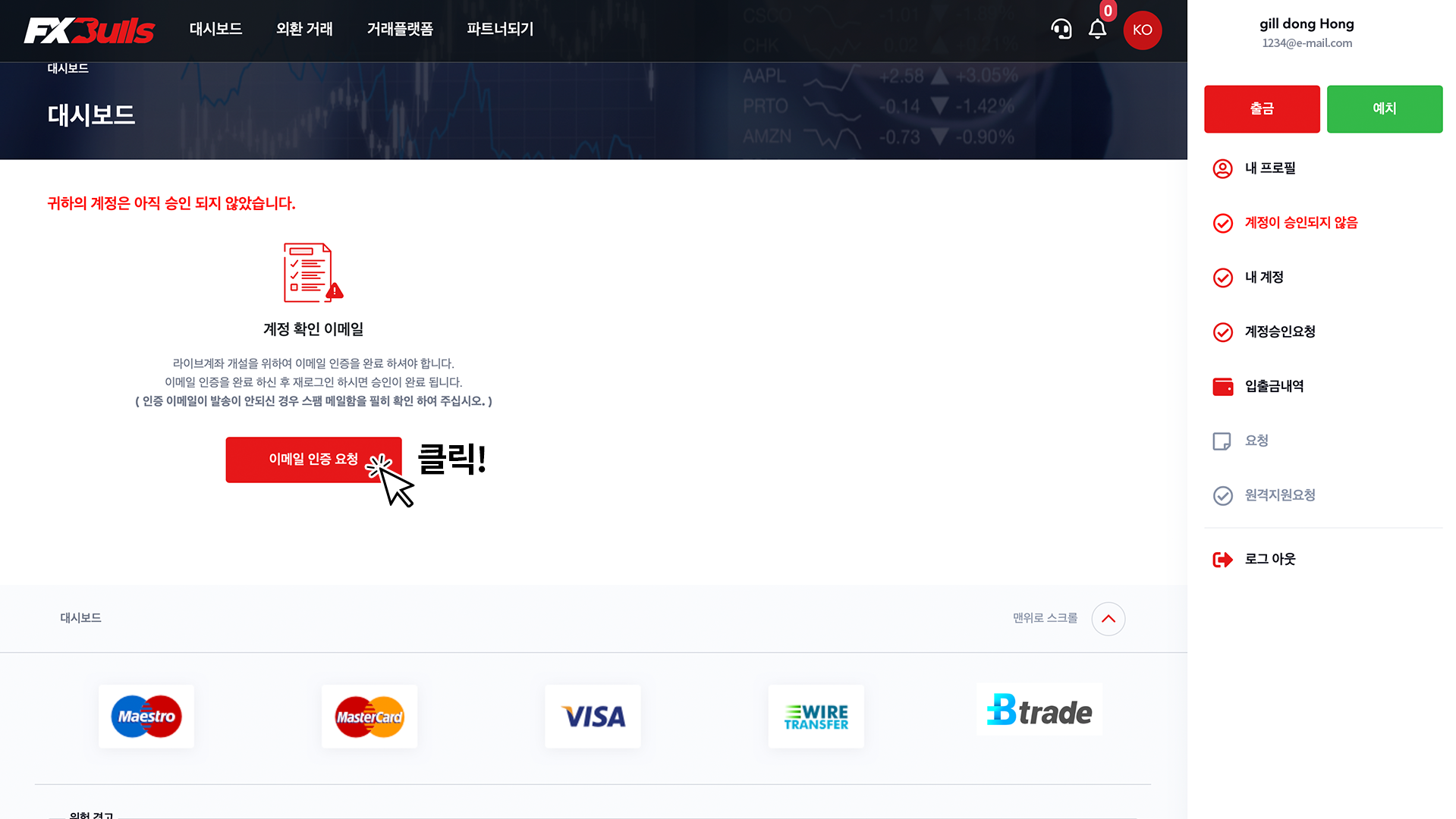Open the 파트너되기 menu
This screenshot has height=819, width=1456.
[500, 29]
